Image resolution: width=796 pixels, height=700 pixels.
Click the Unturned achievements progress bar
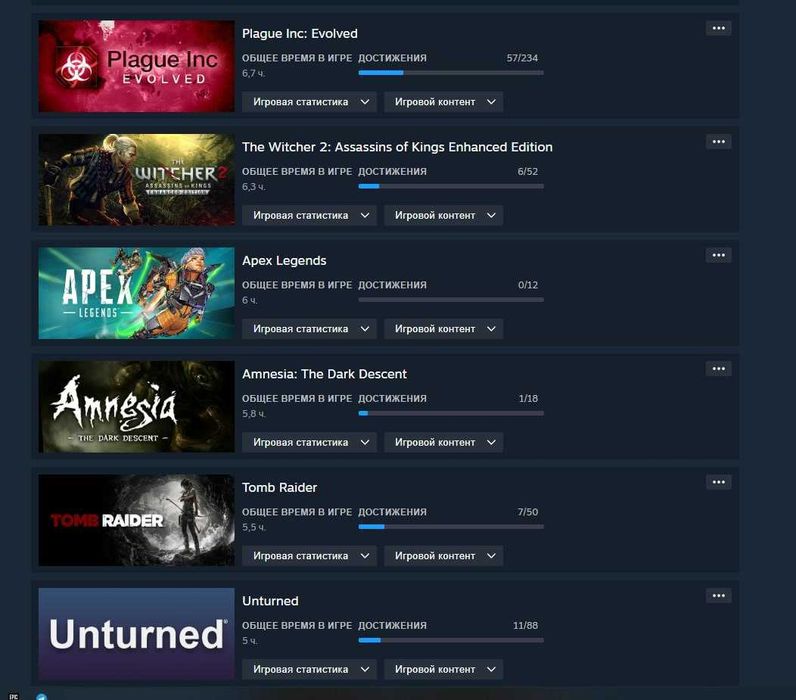pyautogui.click(x=451, y=640)
